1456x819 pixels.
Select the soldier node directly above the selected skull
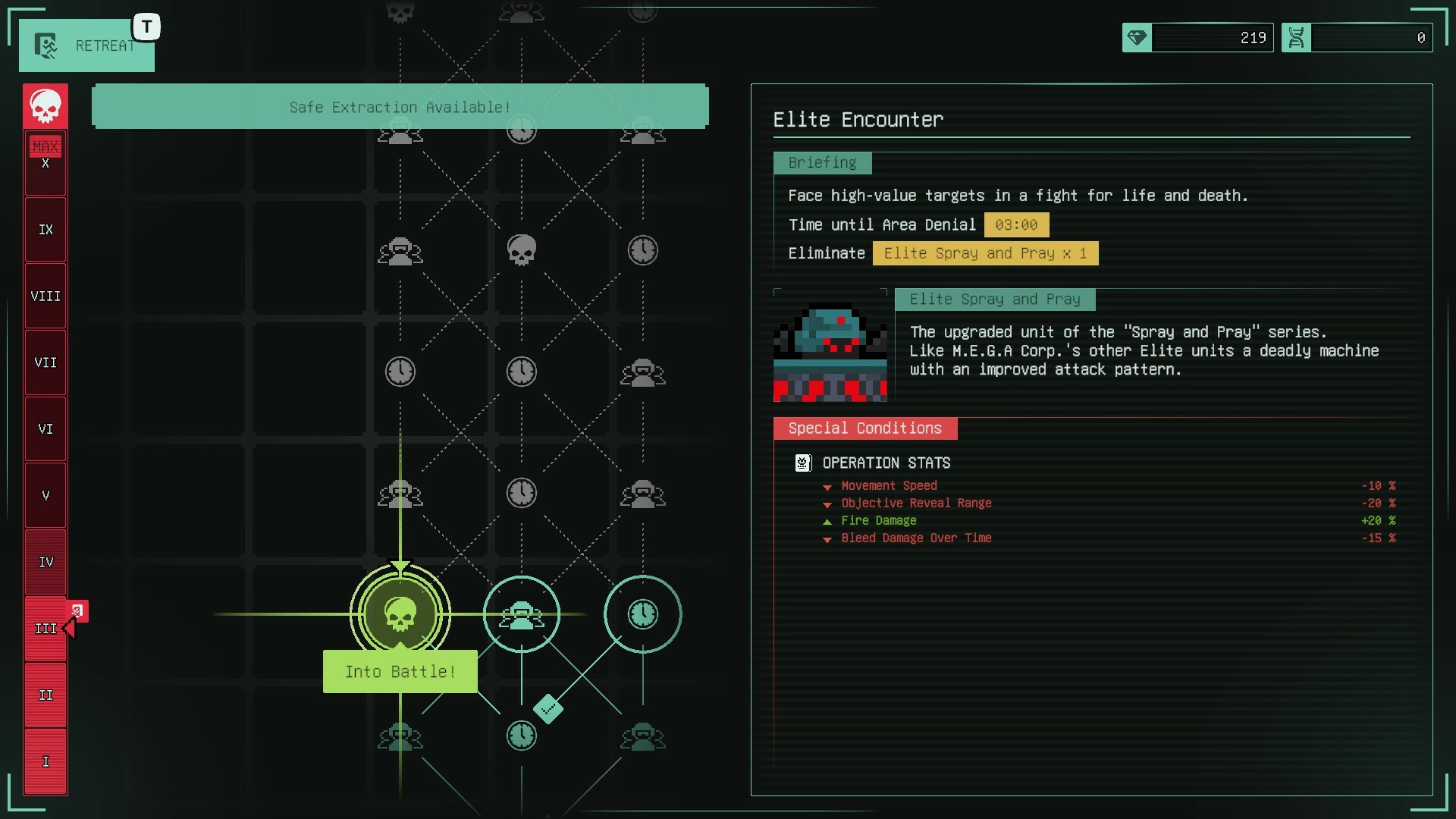coord(400,494)
